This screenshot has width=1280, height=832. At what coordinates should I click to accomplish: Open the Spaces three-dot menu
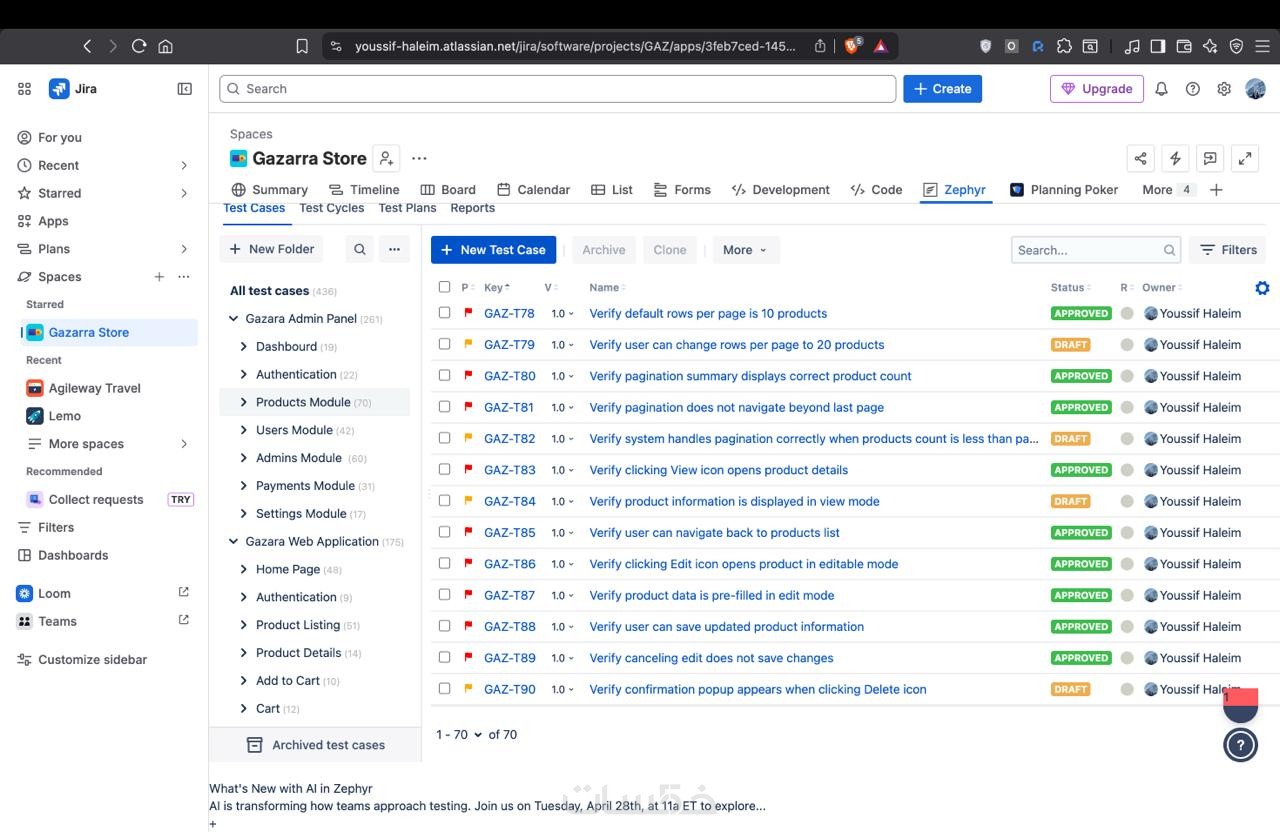[184, 277]
